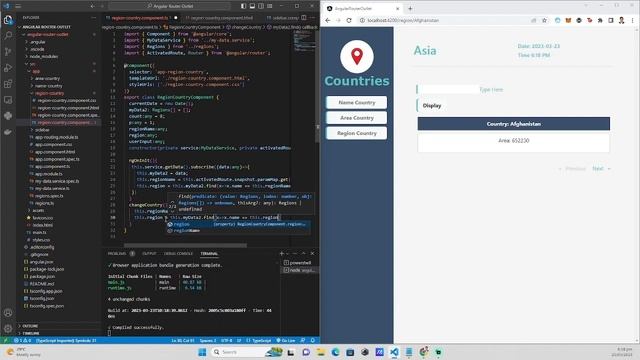Click Go Live in the status bar
Viewport: 640px width, 360px height.
point(286,340)
